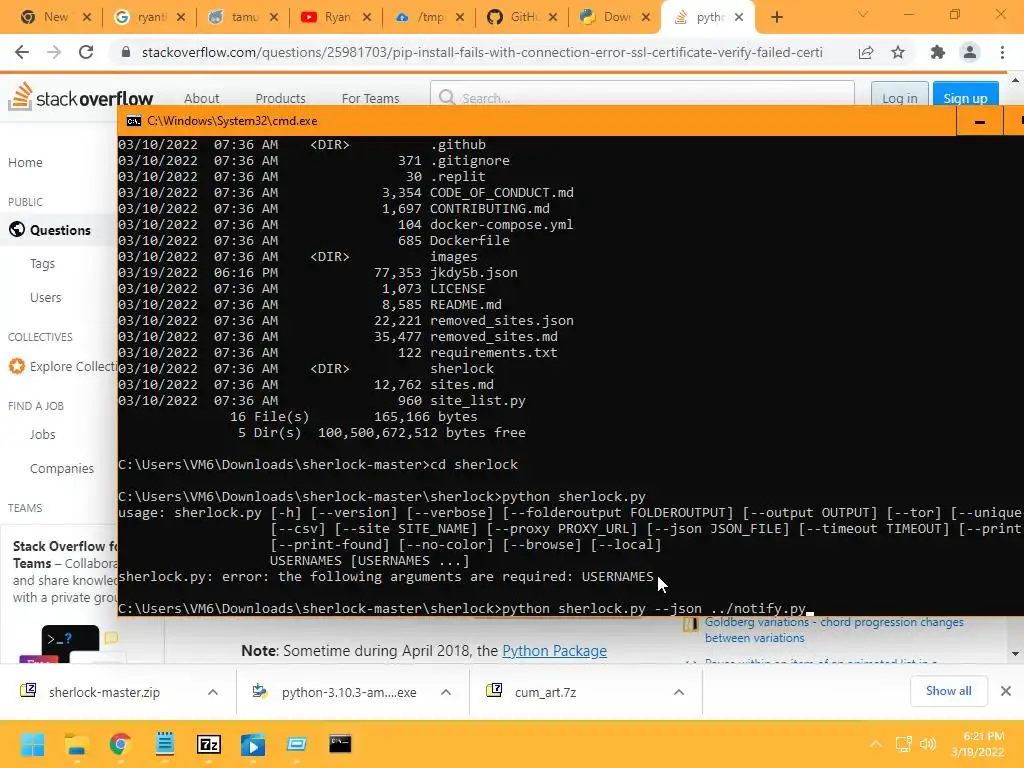Expand options for python-3.10.3 exe download
1024x768 pixels.
click(x=446, y=692)
